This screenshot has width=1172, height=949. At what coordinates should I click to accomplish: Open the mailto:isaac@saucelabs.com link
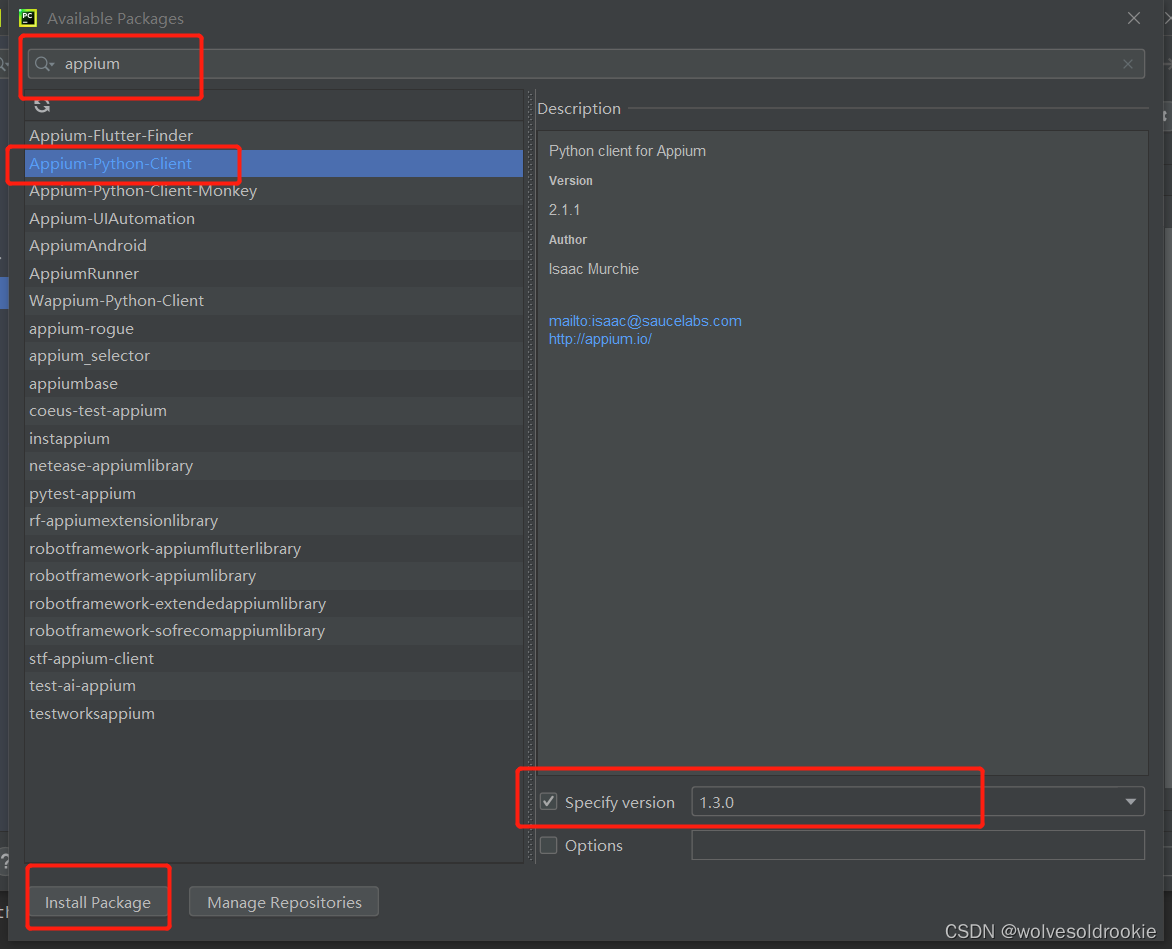[x=645, y=321]
